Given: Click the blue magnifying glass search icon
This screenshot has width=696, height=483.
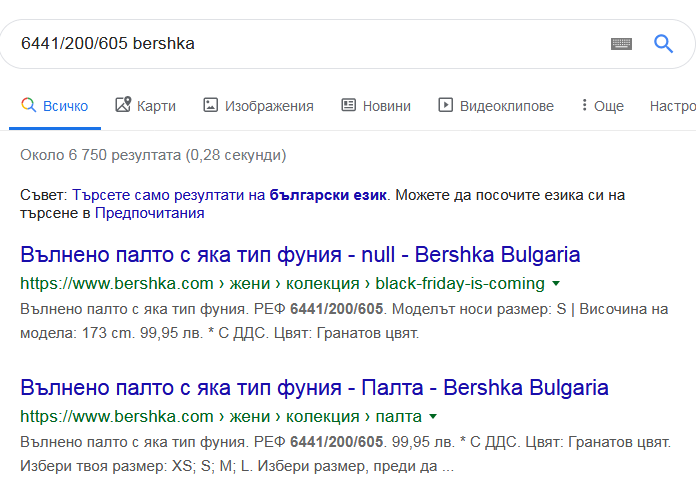Looking at the screenshot, I should [x=663, y=43].
